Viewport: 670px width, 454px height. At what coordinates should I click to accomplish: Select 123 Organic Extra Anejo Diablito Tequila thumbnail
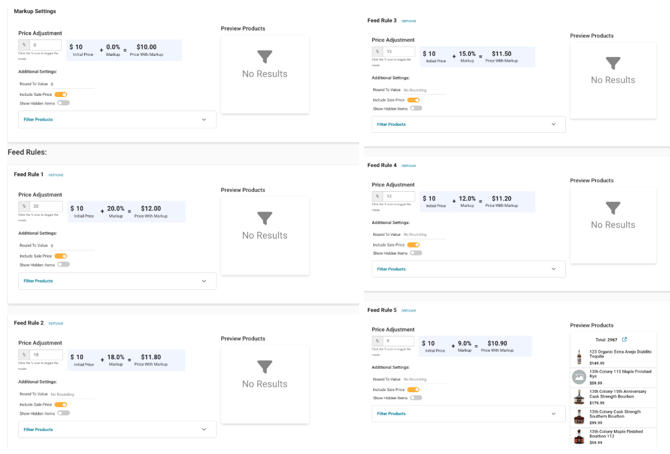point(579,356)
